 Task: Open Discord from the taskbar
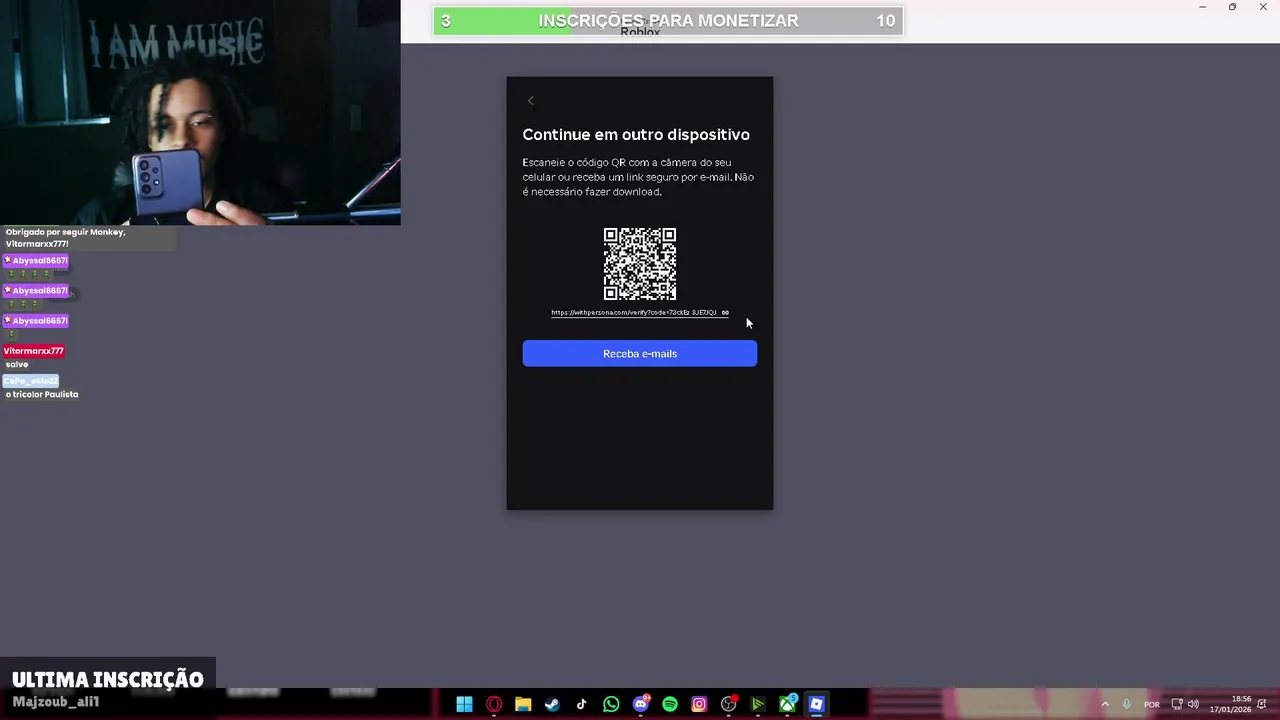click(x=641, y=704)
